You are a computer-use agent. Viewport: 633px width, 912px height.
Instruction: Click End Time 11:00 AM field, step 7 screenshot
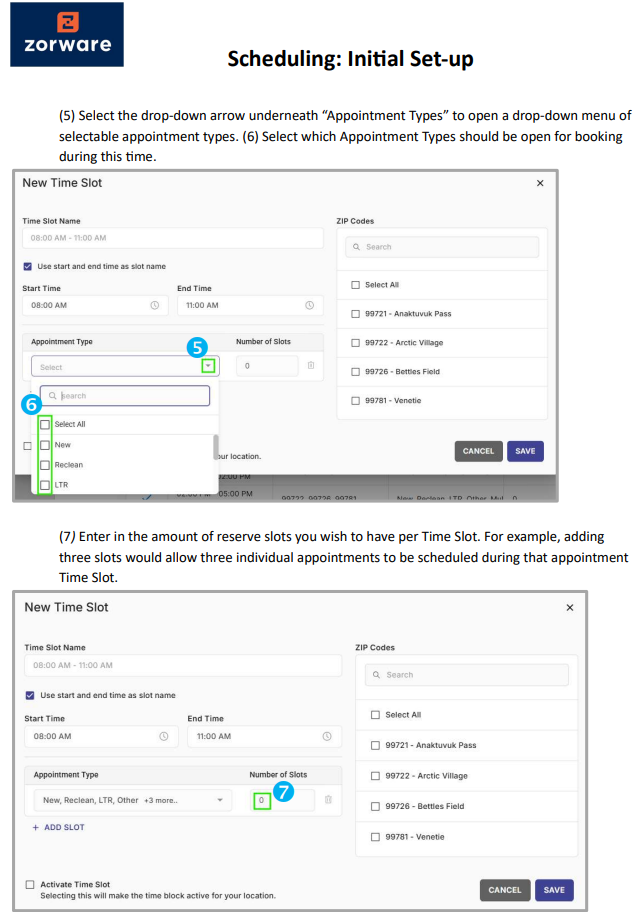[264, 736]
